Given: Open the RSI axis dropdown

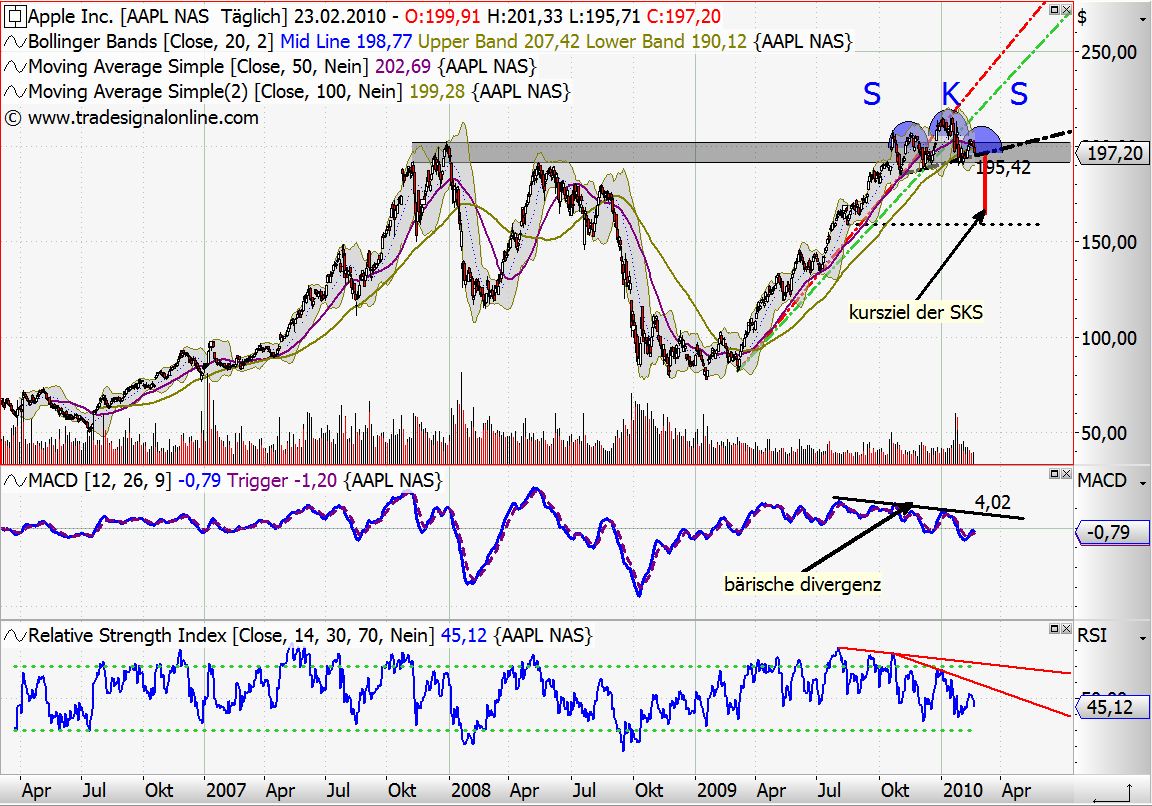Looking at the screenshot, I should tap(1142, 637).
